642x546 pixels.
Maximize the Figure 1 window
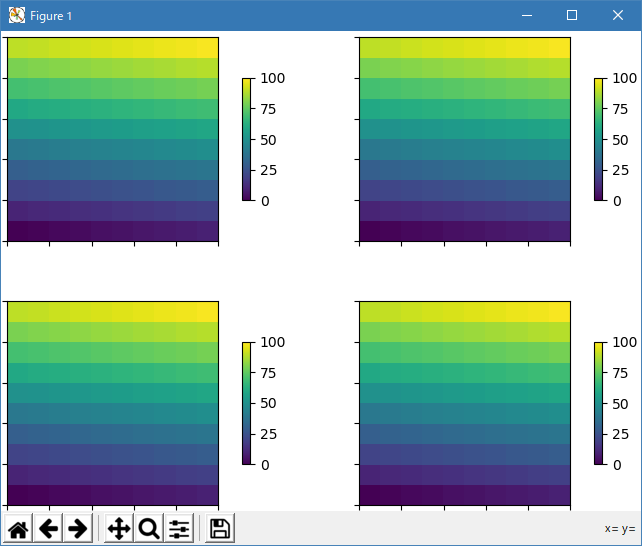572,16
